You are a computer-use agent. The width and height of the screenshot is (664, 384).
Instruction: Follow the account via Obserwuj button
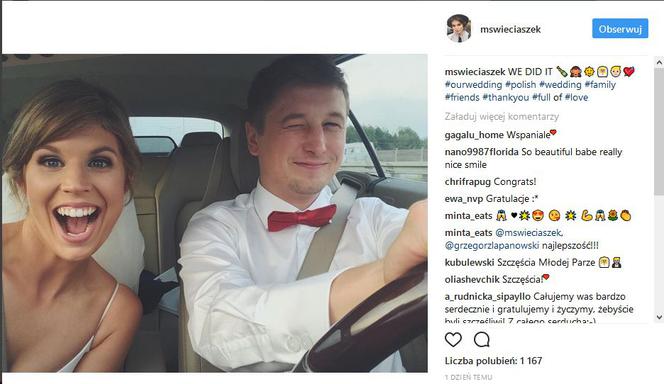[620, 29]
